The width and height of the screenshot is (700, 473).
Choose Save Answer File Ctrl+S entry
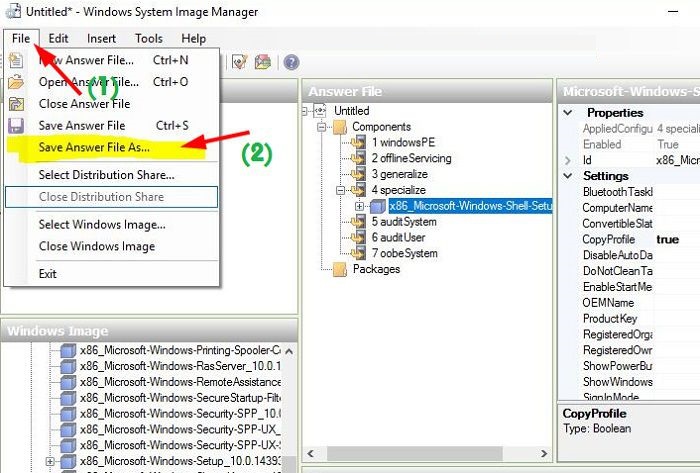click(112, 126)
